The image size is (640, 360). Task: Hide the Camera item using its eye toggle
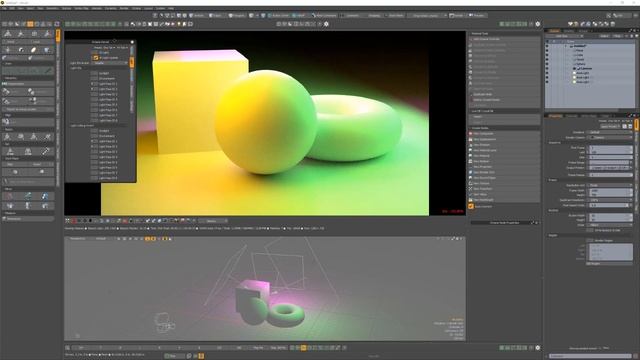point(547,69)
